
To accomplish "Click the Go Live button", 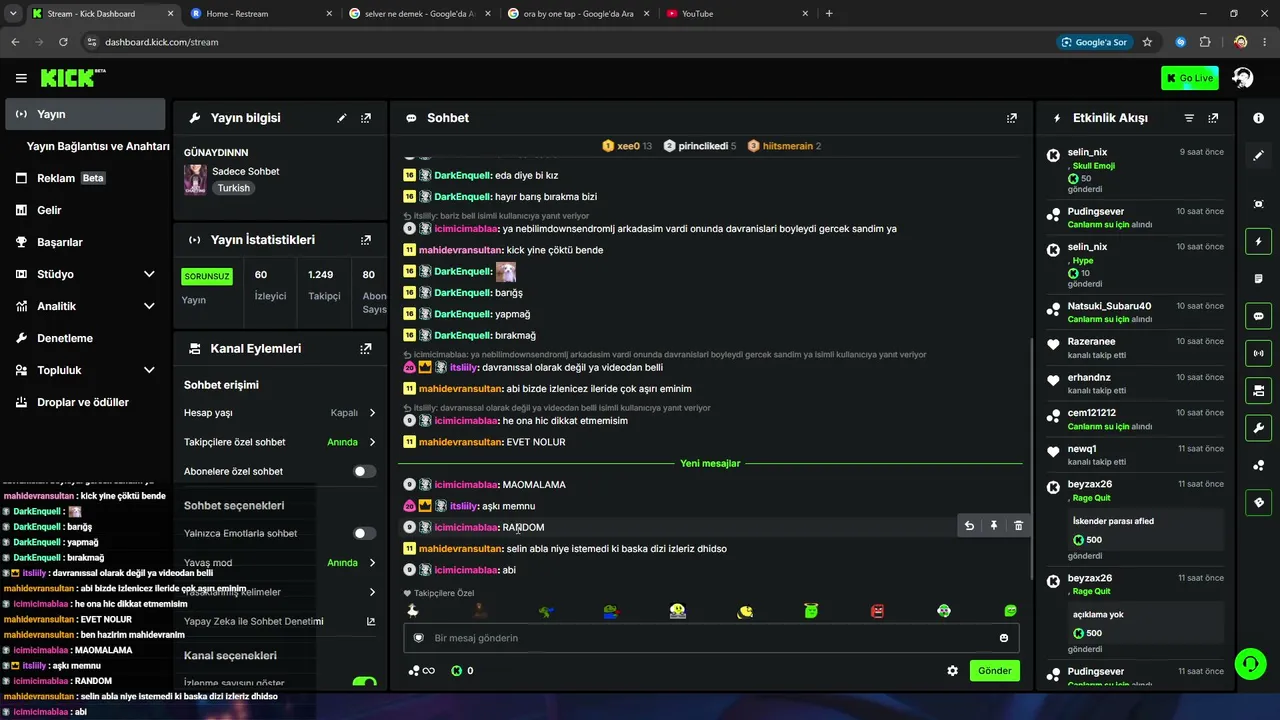I will click(1190, 78).
